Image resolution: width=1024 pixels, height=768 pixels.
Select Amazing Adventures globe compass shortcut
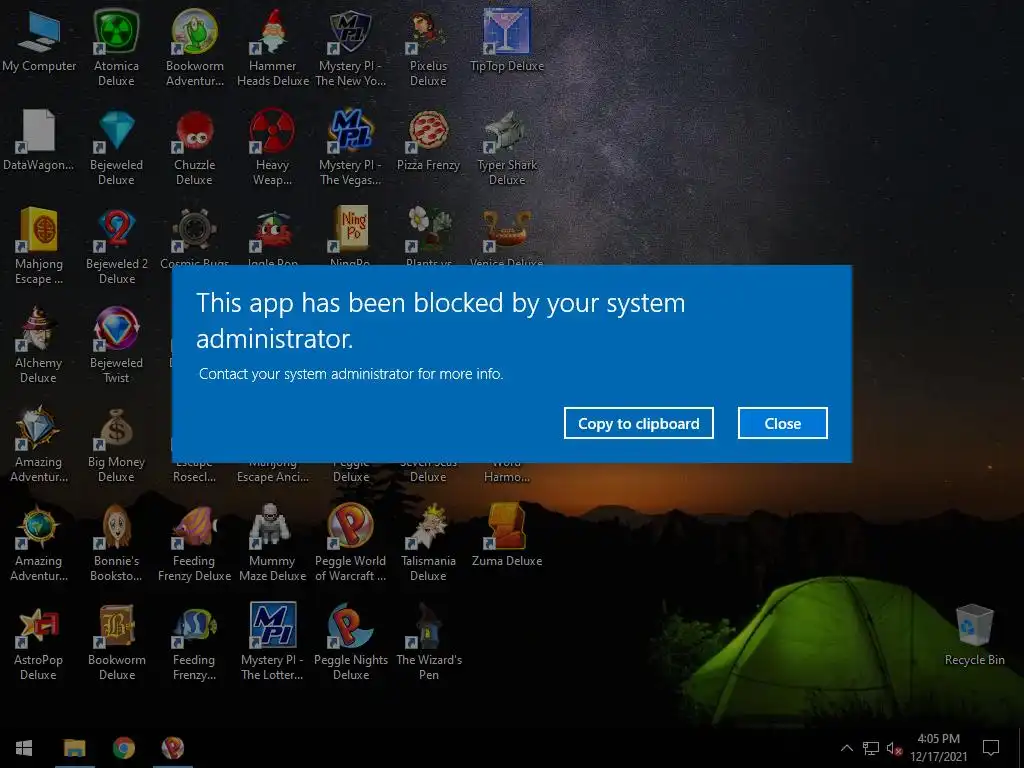[x=39, y=543]
